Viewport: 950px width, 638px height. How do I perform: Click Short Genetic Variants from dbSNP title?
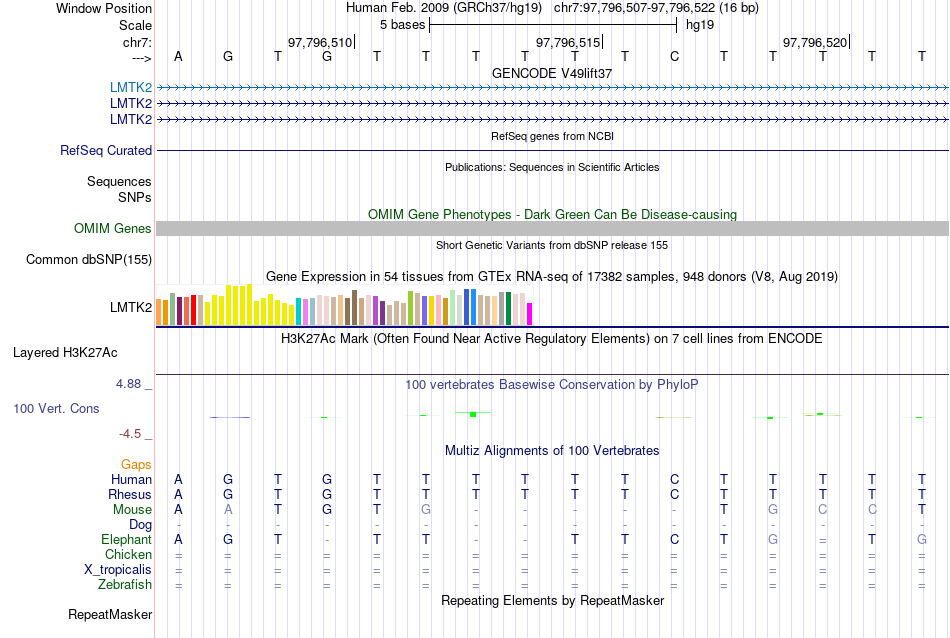[x=552, y=245]
